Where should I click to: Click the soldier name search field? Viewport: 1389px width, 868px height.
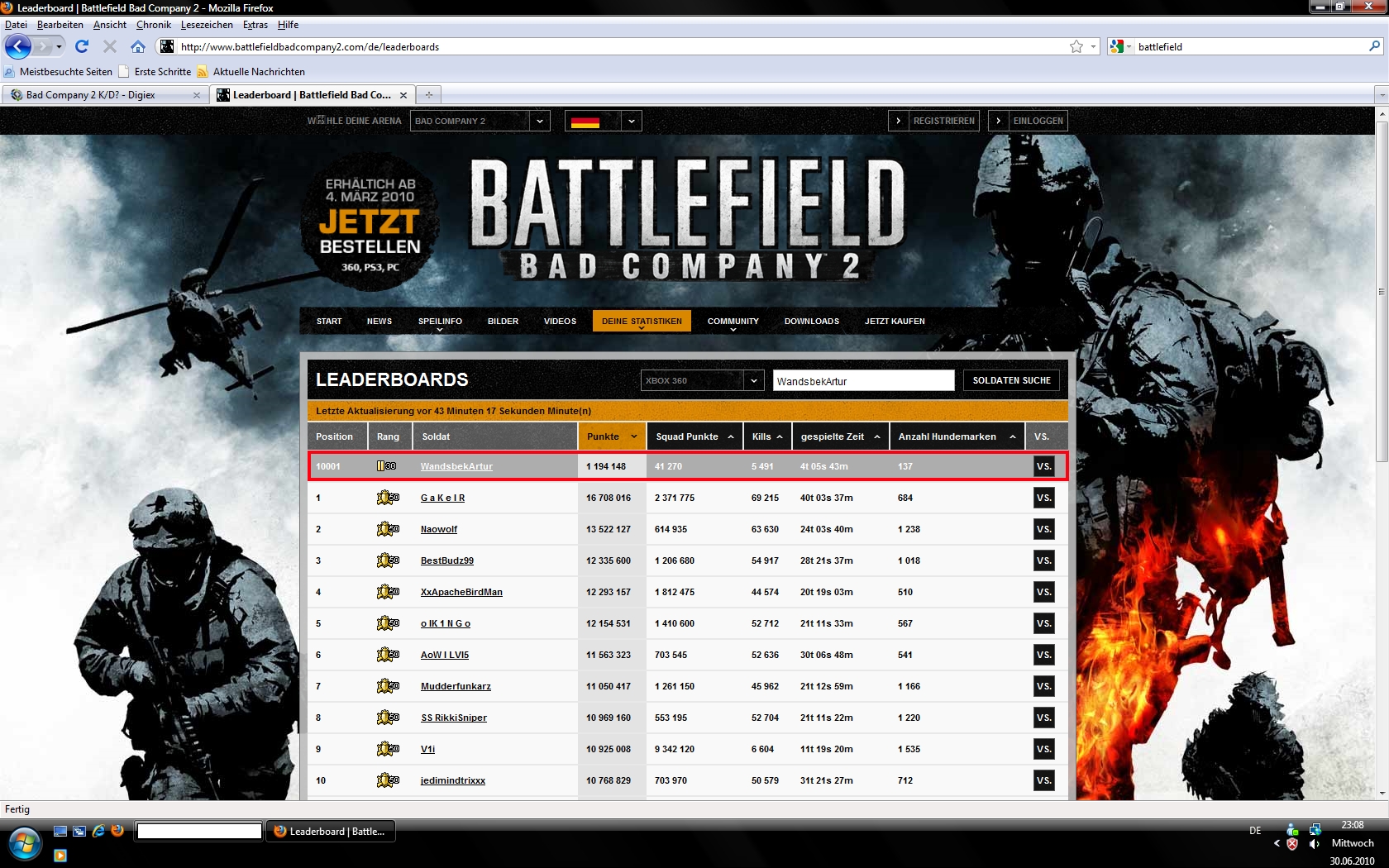[x=864, y=380]
